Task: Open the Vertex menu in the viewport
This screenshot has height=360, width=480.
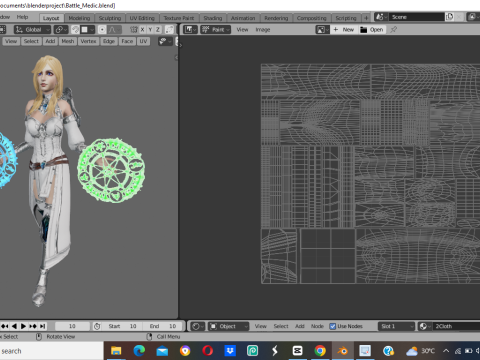Action: click(x=88, y=41)
